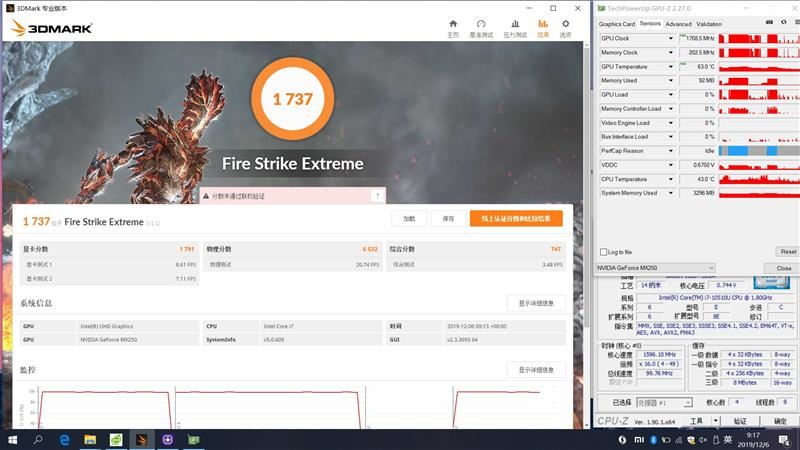The height and width of the screenshot is (450, 800).
Task: Click the GPU-Z screenshot camera icon
Action: click(769, 23)
